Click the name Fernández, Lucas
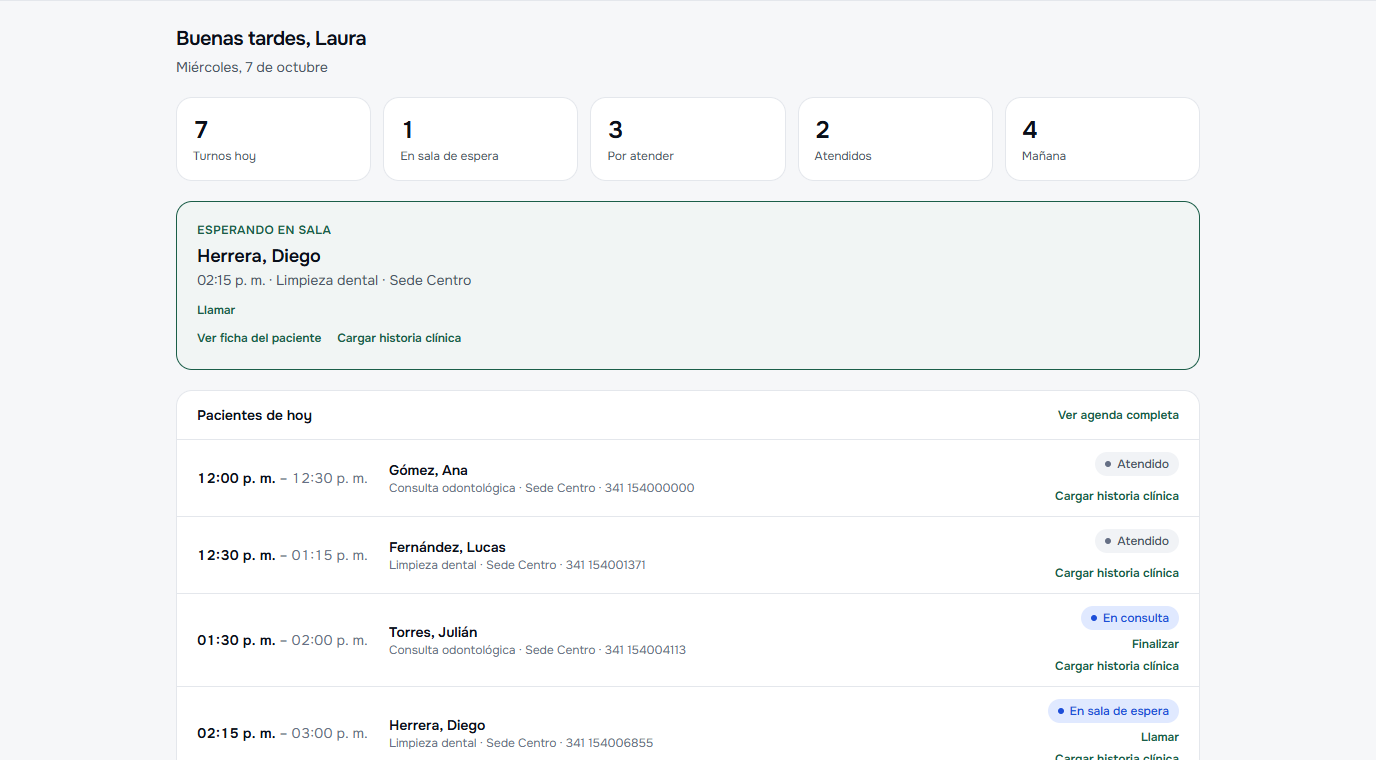Screen dimensions: 1376x760 (x=447, y=547)
